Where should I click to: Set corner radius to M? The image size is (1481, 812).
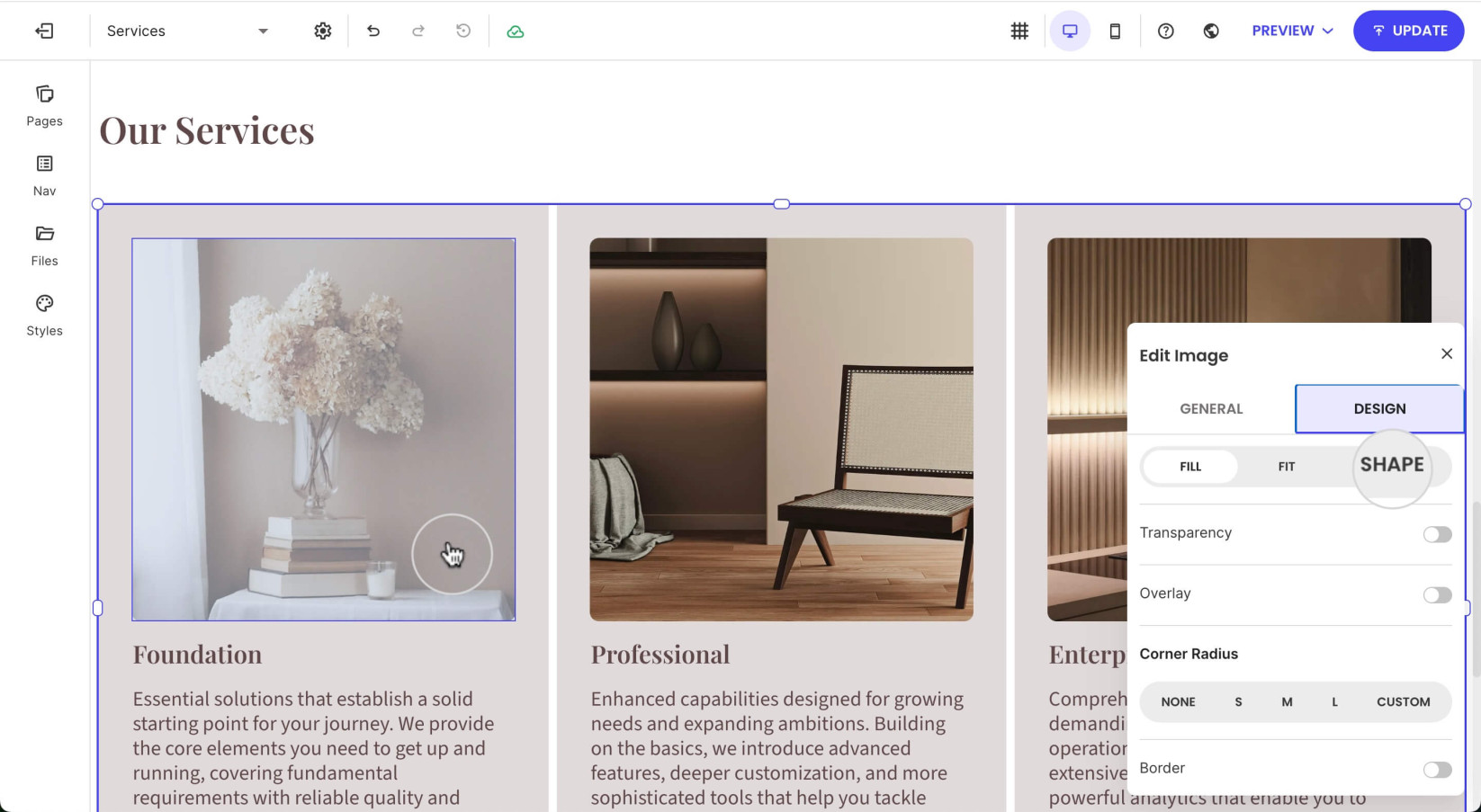tap(1287, 701)
